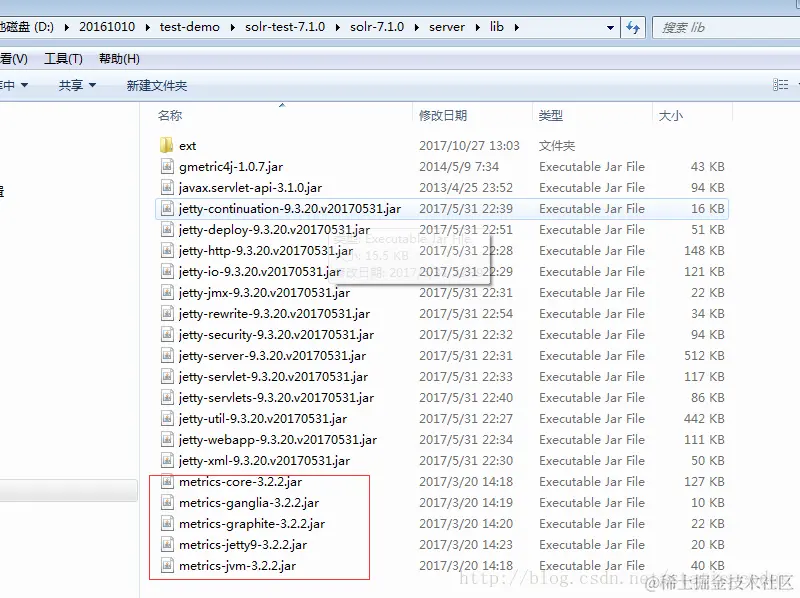This screenshot has height=598, width=800.
Task: Sort by the 类型 column header
Action: tap(551, 116)
